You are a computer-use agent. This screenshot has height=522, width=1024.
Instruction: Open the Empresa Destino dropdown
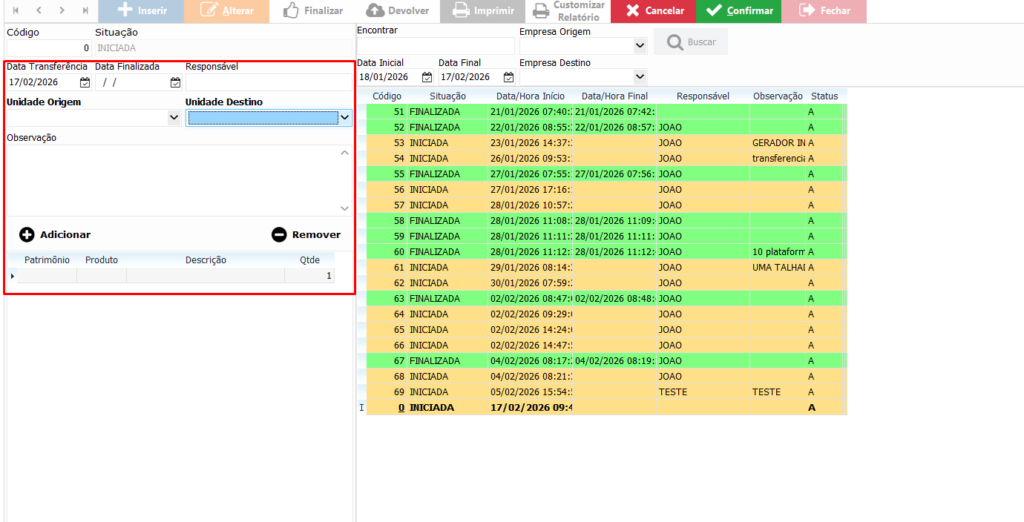click(x=640, y=77)
